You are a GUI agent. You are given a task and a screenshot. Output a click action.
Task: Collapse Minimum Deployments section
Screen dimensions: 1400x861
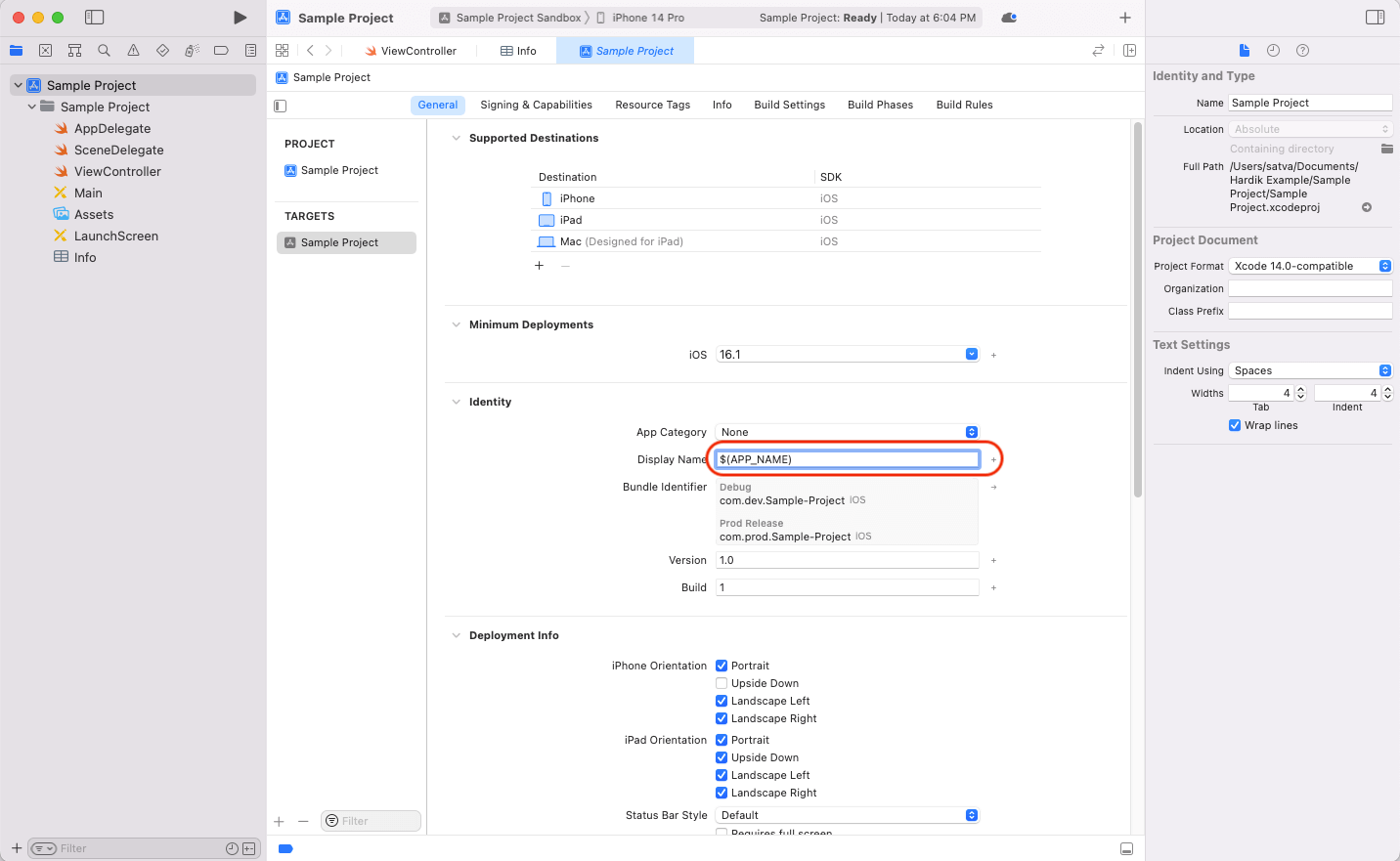(x=456, y=324)
